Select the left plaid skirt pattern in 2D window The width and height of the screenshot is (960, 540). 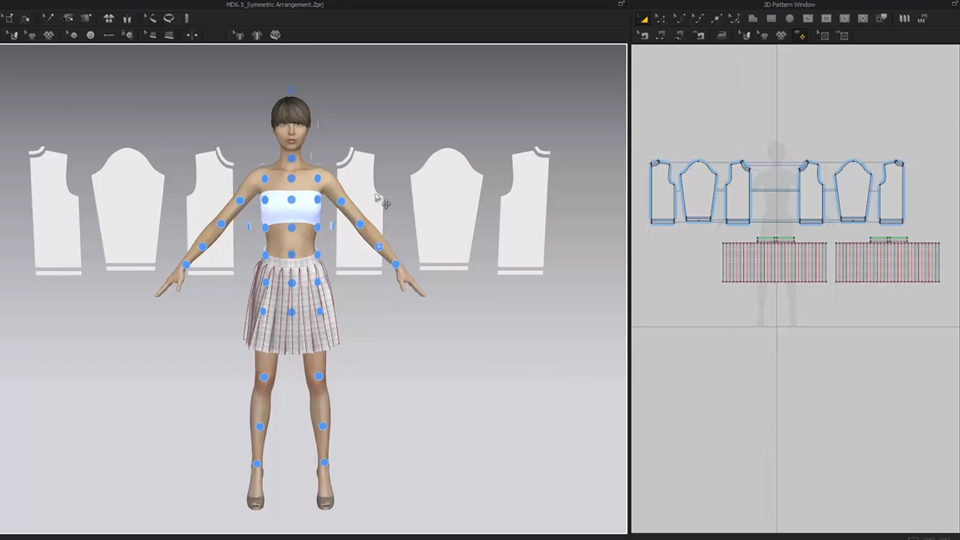(x=774, y=262)
